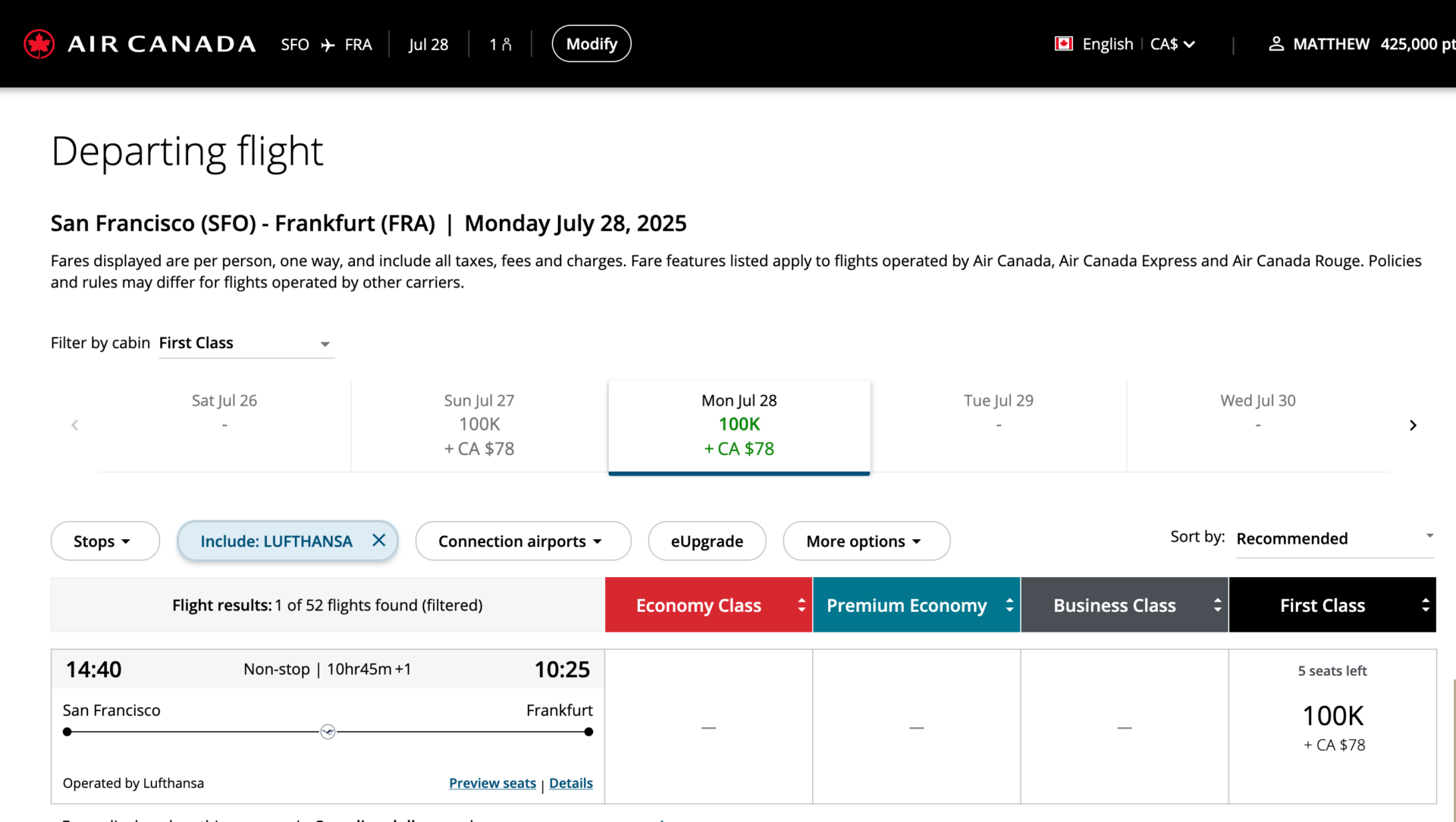Screen dimensions: 1456x822
Task: Toggle the eUpgrade filter
Action: [707, 541]
